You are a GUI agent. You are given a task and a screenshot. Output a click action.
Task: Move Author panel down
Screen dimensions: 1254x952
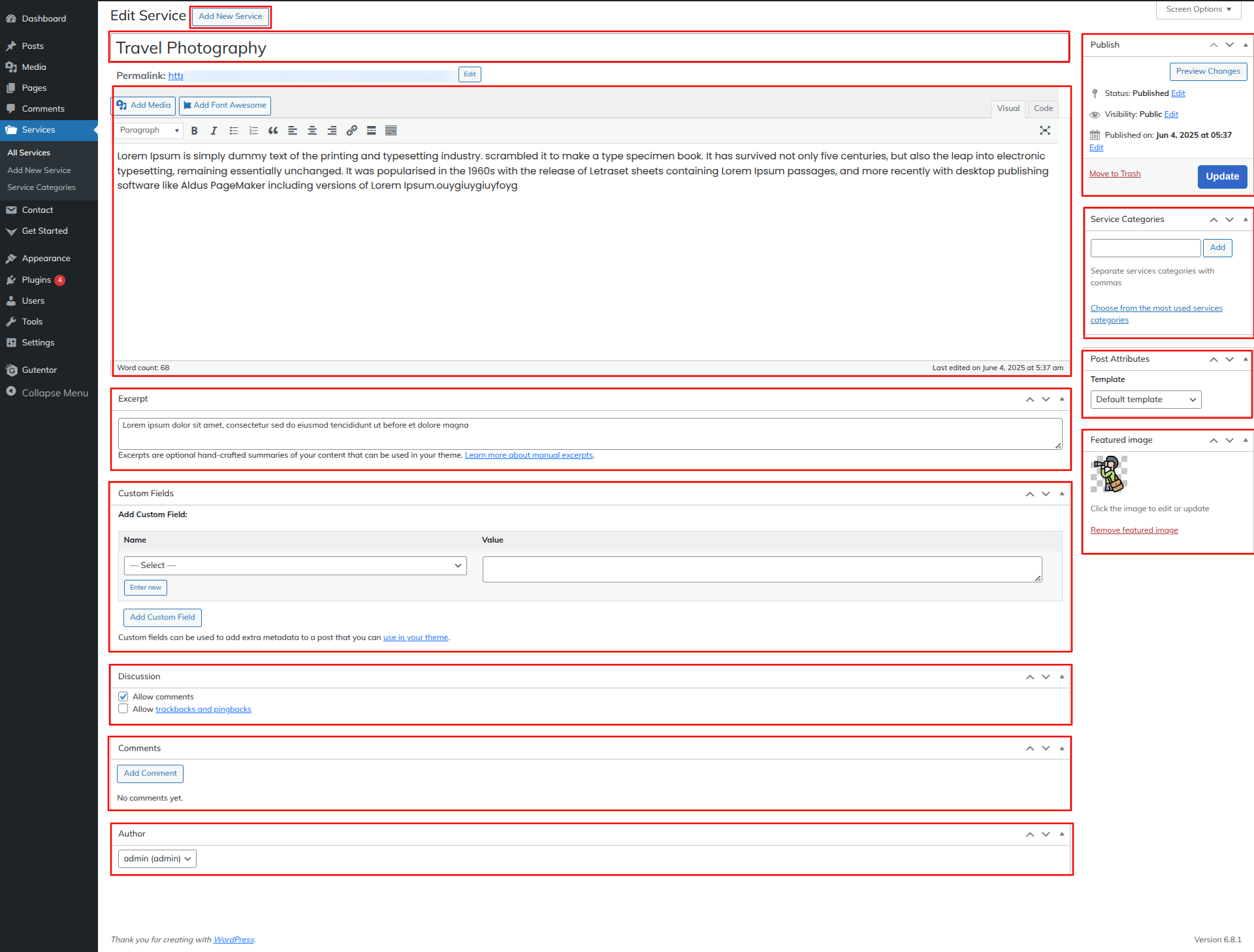point(1046,834)
